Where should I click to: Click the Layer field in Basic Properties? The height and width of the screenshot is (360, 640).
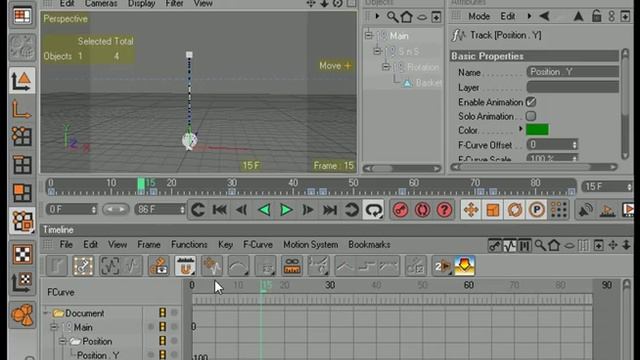573,87
